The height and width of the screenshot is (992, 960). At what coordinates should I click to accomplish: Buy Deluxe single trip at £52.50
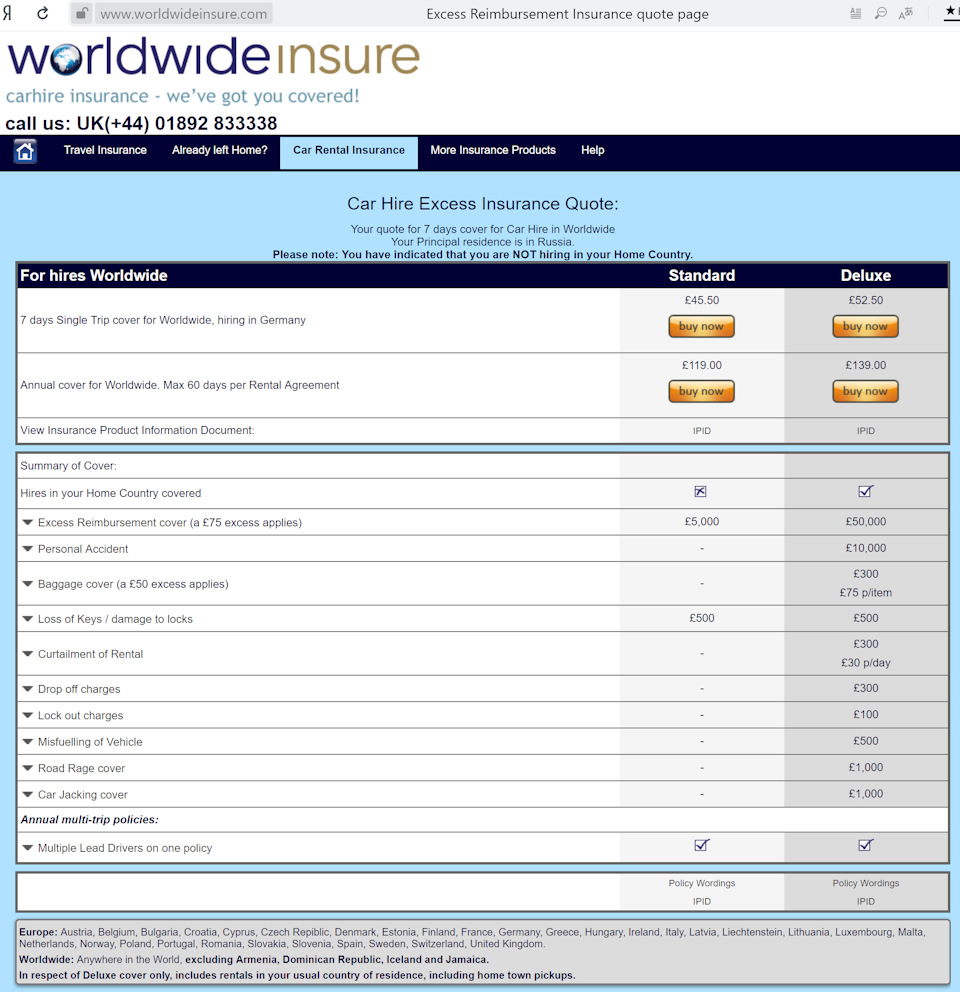click(x=865, y=326)
